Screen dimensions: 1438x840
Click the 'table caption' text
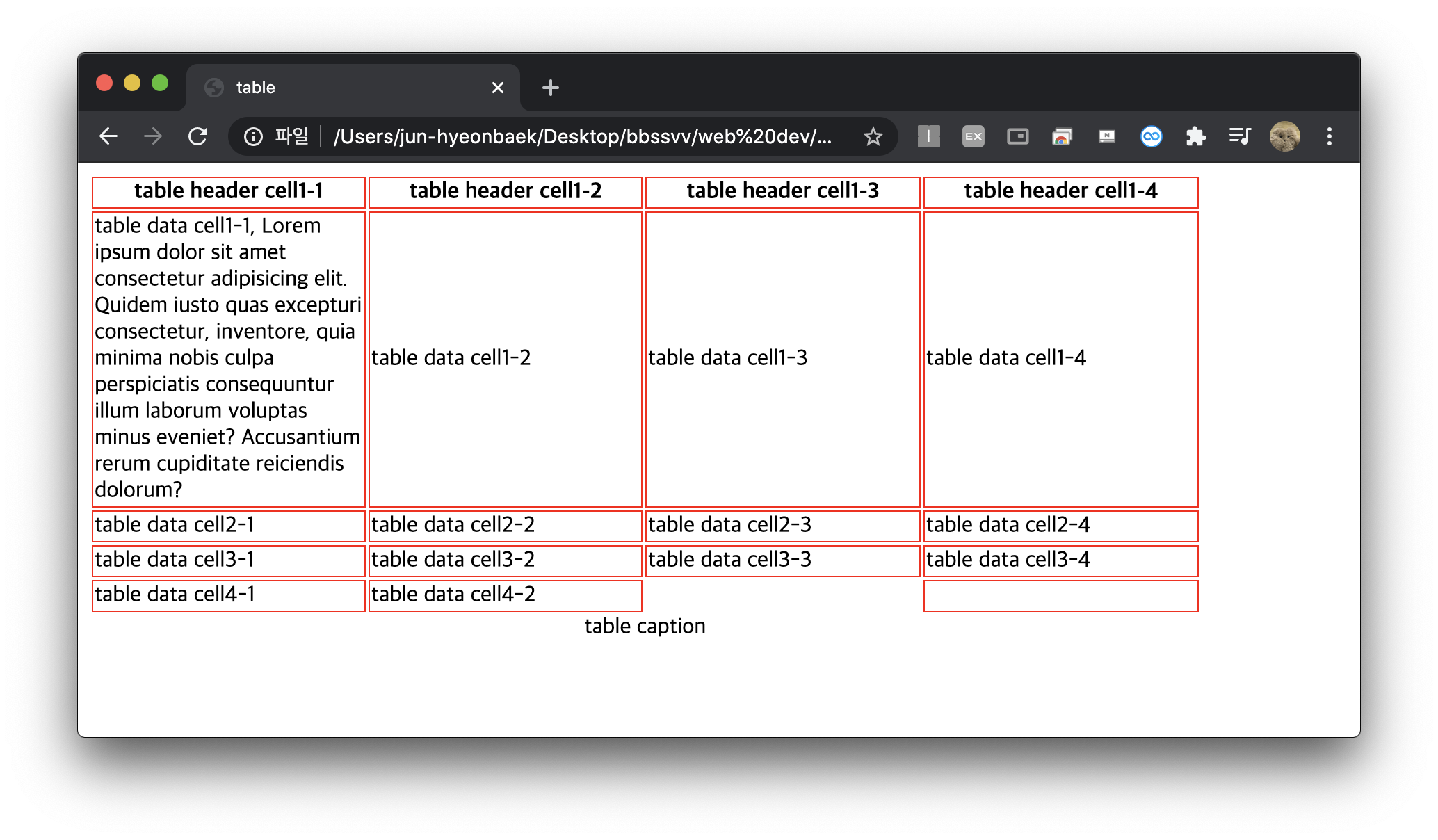tap(645, 627)
